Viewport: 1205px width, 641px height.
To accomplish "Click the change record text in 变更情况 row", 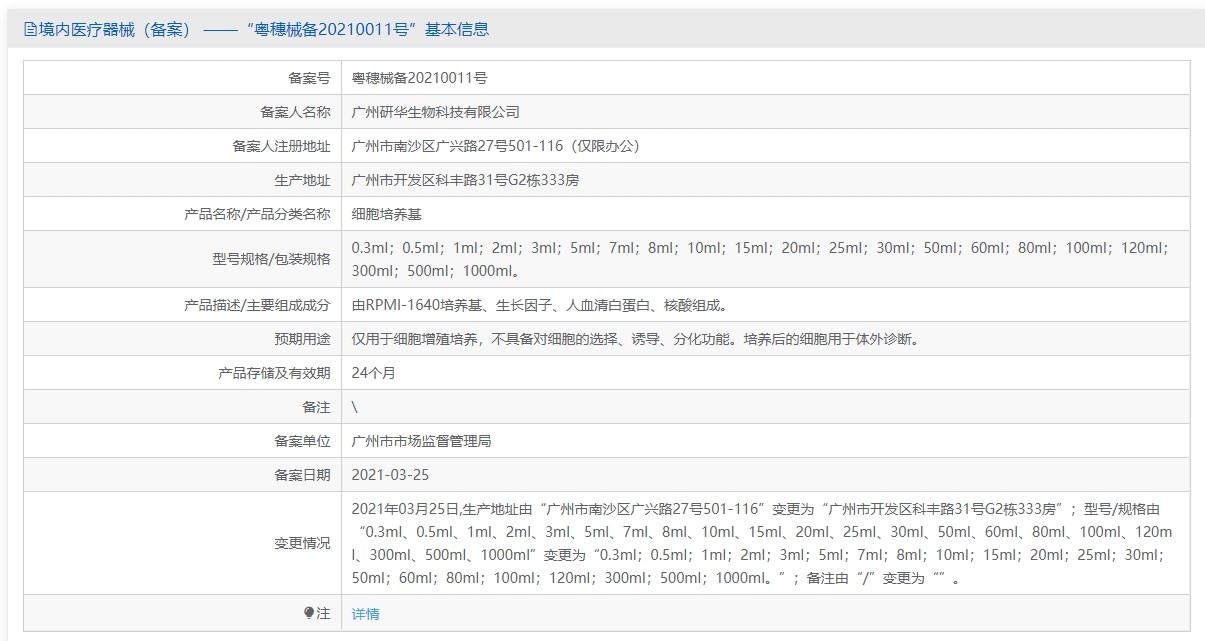I will coord(760,542).
